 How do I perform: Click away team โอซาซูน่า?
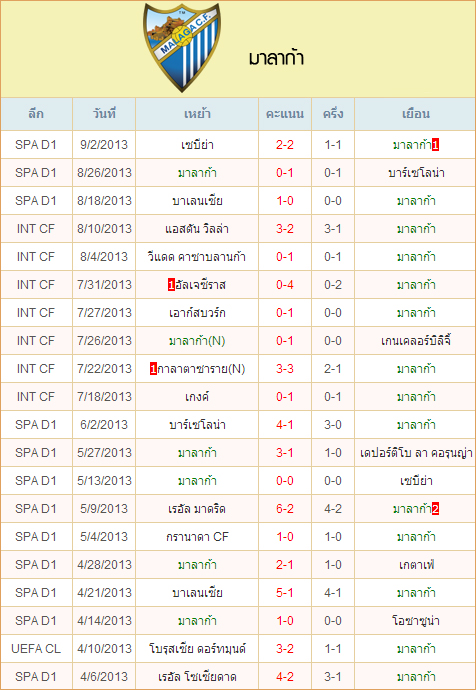416,621
